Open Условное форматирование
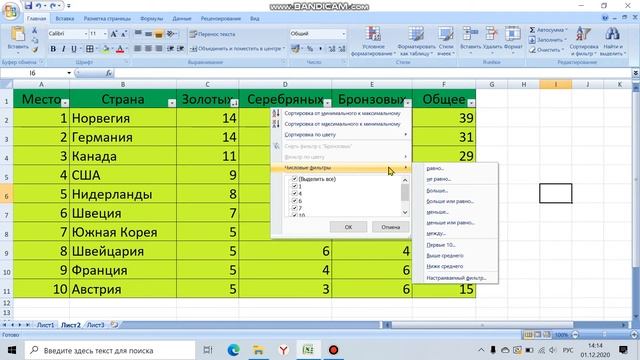The width and height of the screenshot is (640, 360). (x=373, y=41)
